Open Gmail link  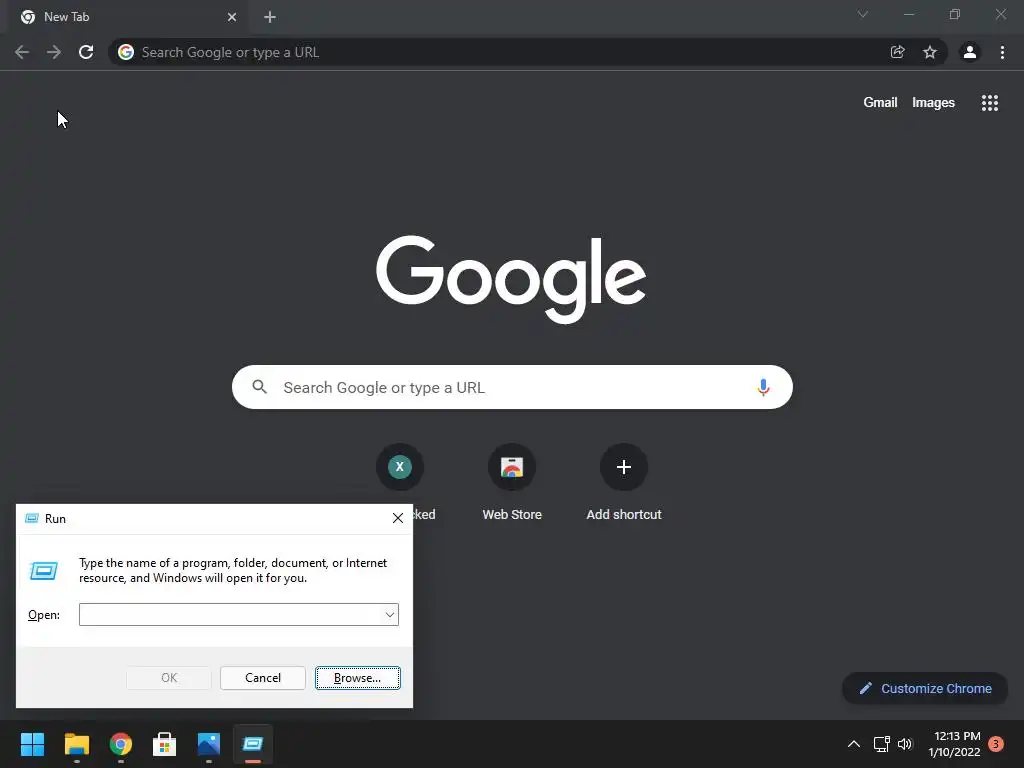[880, 103]
